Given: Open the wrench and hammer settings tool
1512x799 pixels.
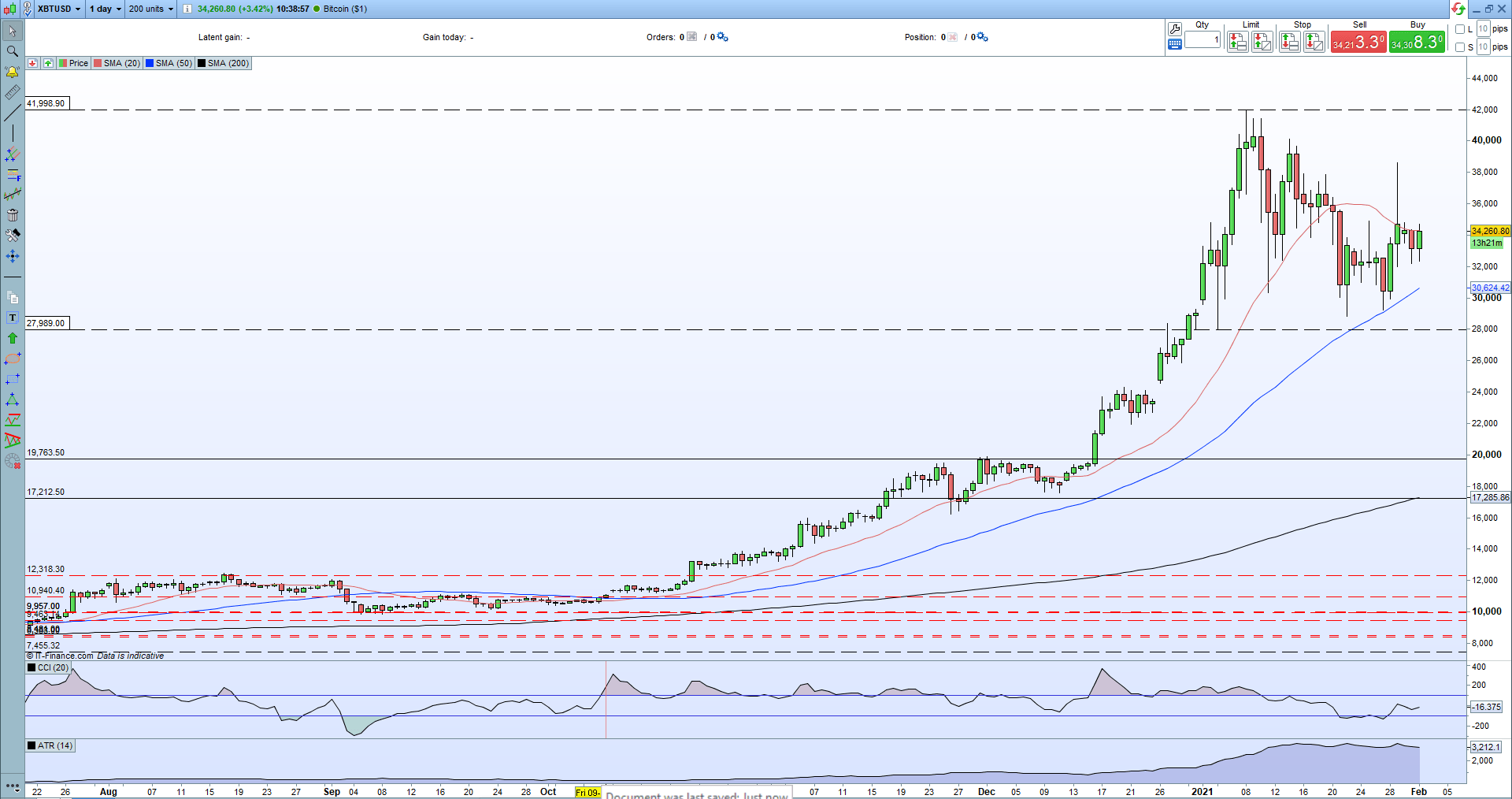Looking at the screenshot, I should click(x=13, y=236).
